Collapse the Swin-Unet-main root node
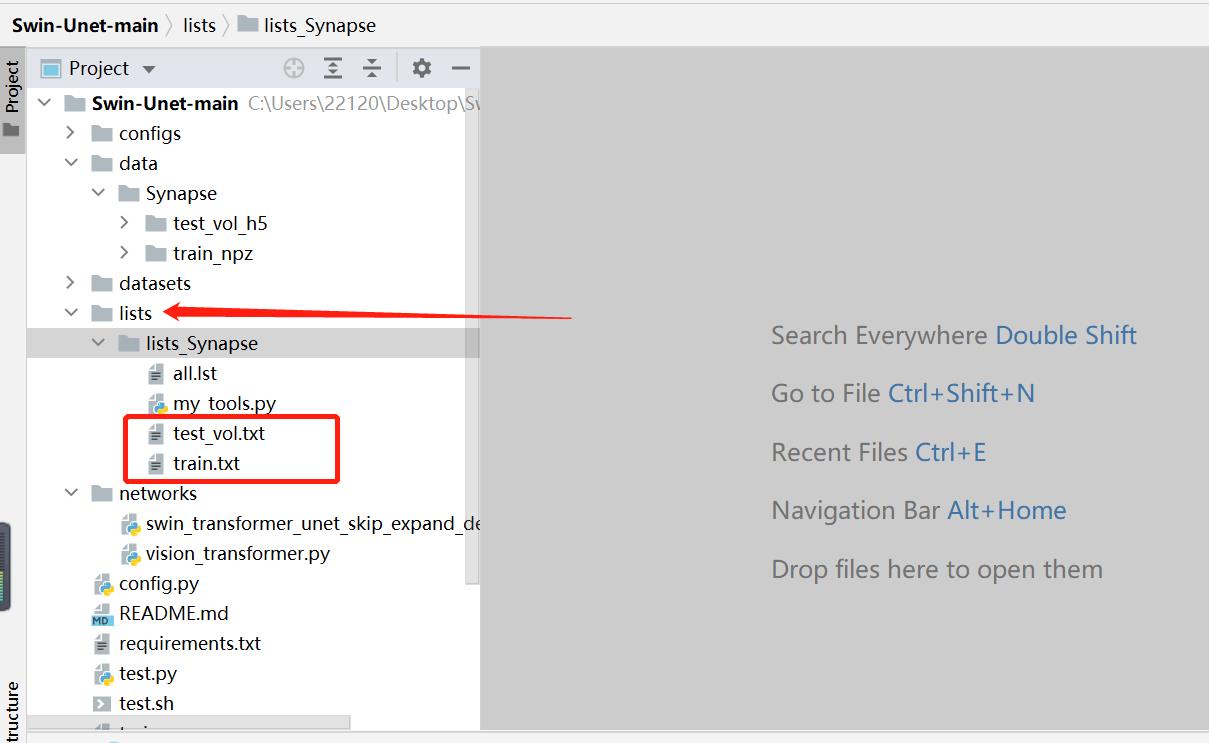Image resolution: width=1209 pixels, height=743 pixels. click(44, 103)
